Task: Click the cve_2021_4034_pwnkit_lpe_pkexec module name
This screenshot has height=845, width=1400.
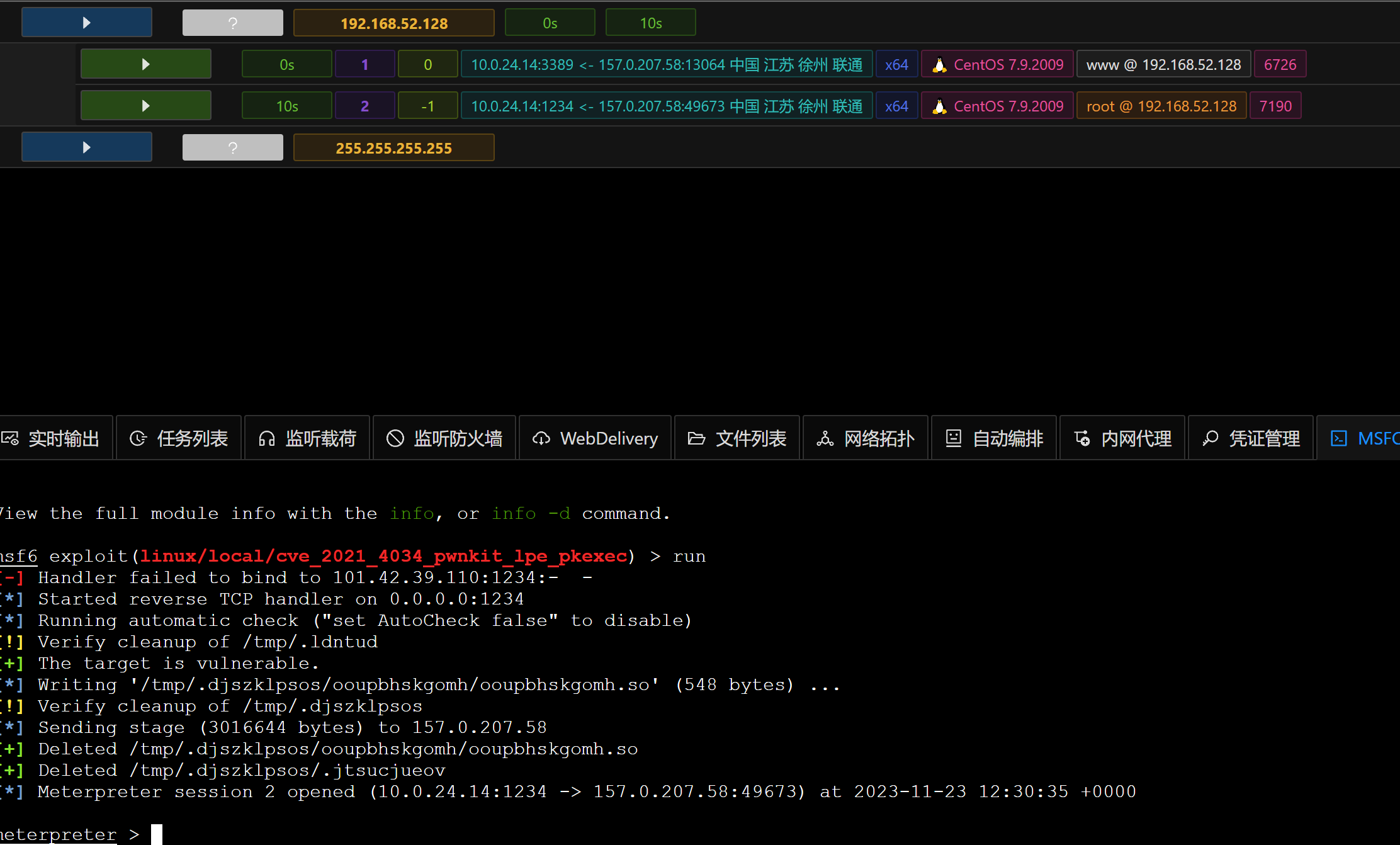Action: point(383,556)
